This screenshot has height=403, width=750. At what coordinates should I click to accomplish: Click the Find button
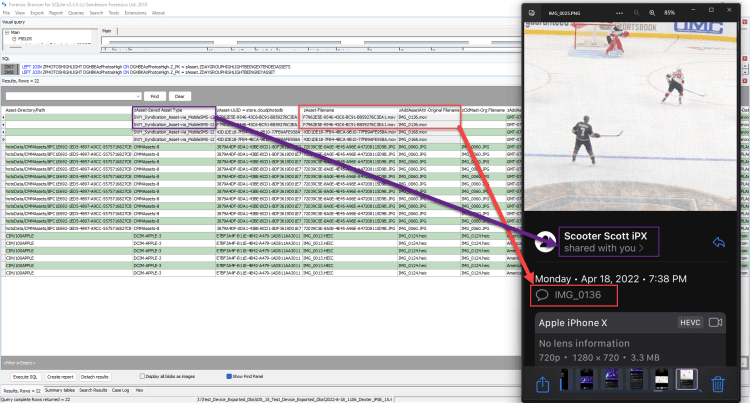point(155,96)
